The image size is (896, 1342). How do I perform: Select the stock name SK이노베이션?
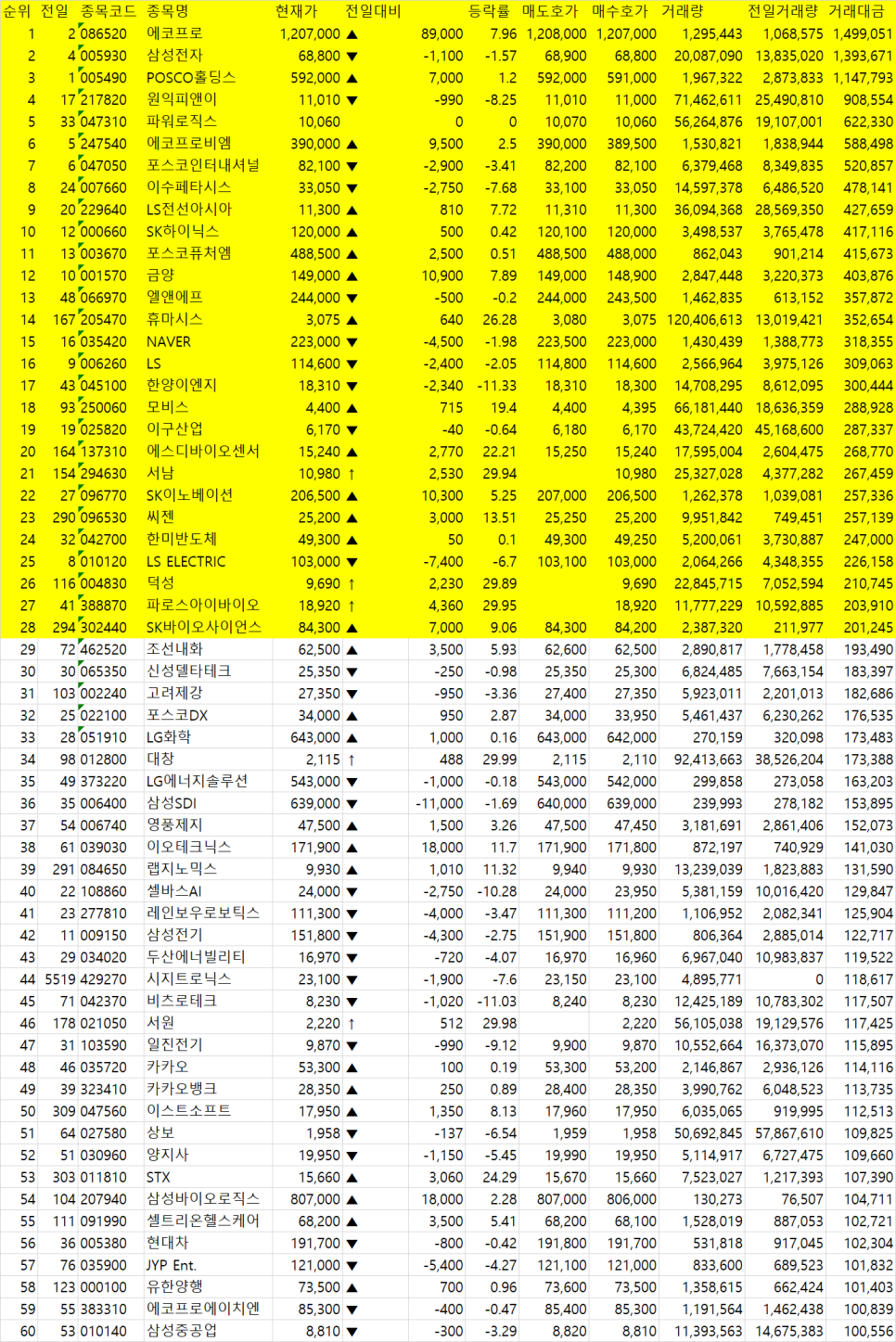(189, 495)
